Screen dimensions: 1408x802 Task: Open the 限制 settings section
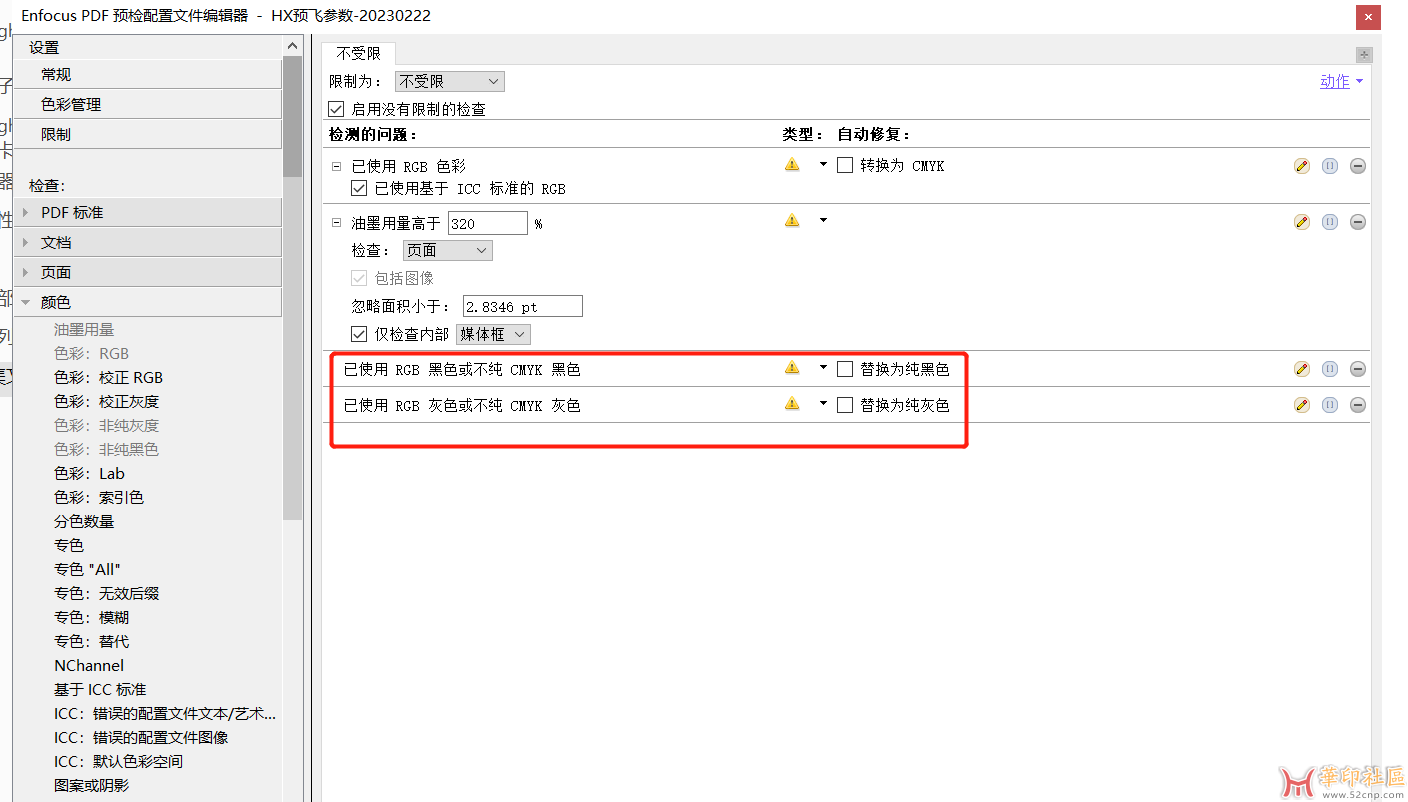click(x=147, y=135)
